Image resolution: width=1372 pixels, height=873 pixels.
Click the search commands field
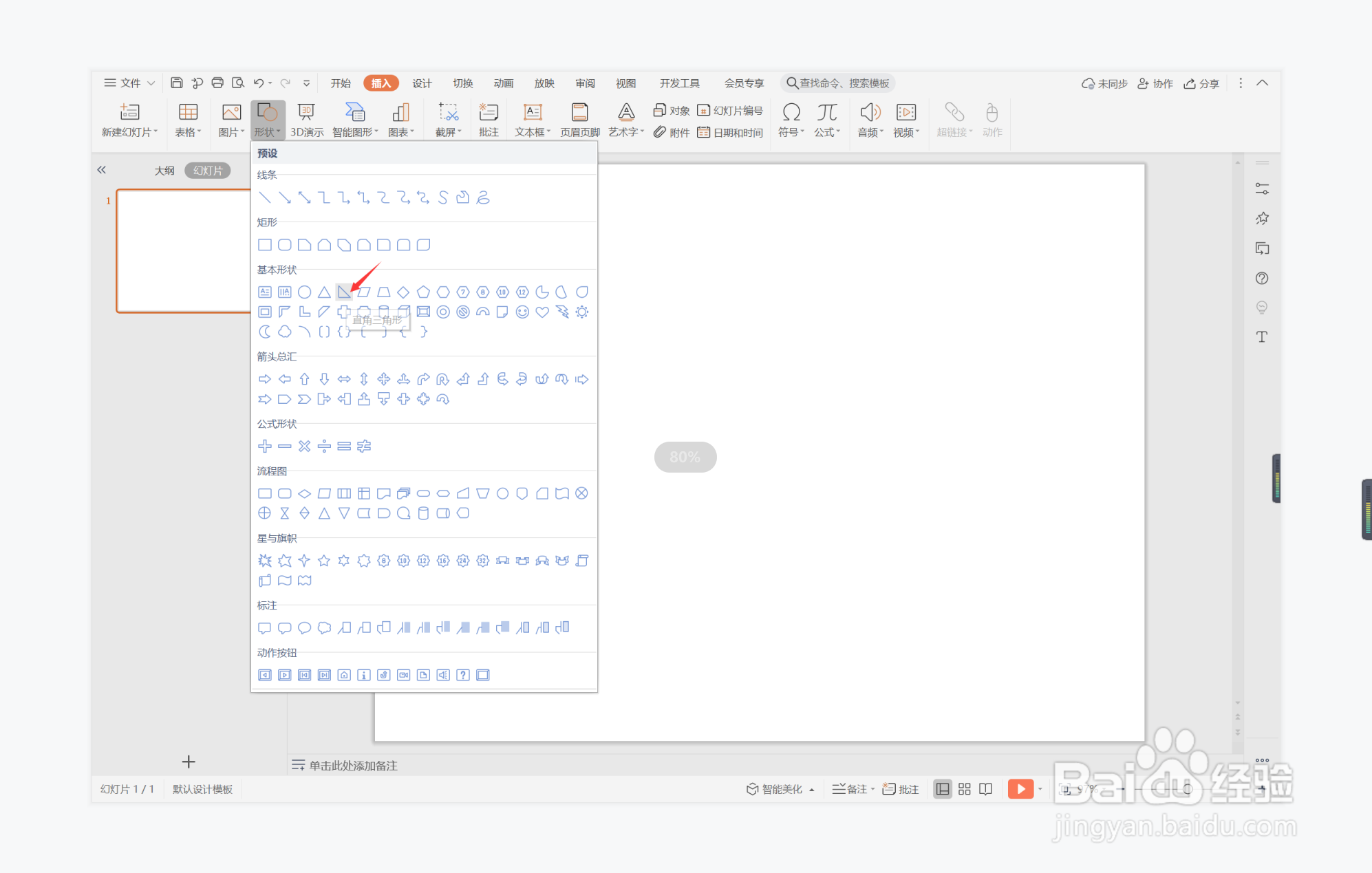(x=838, y=83)
